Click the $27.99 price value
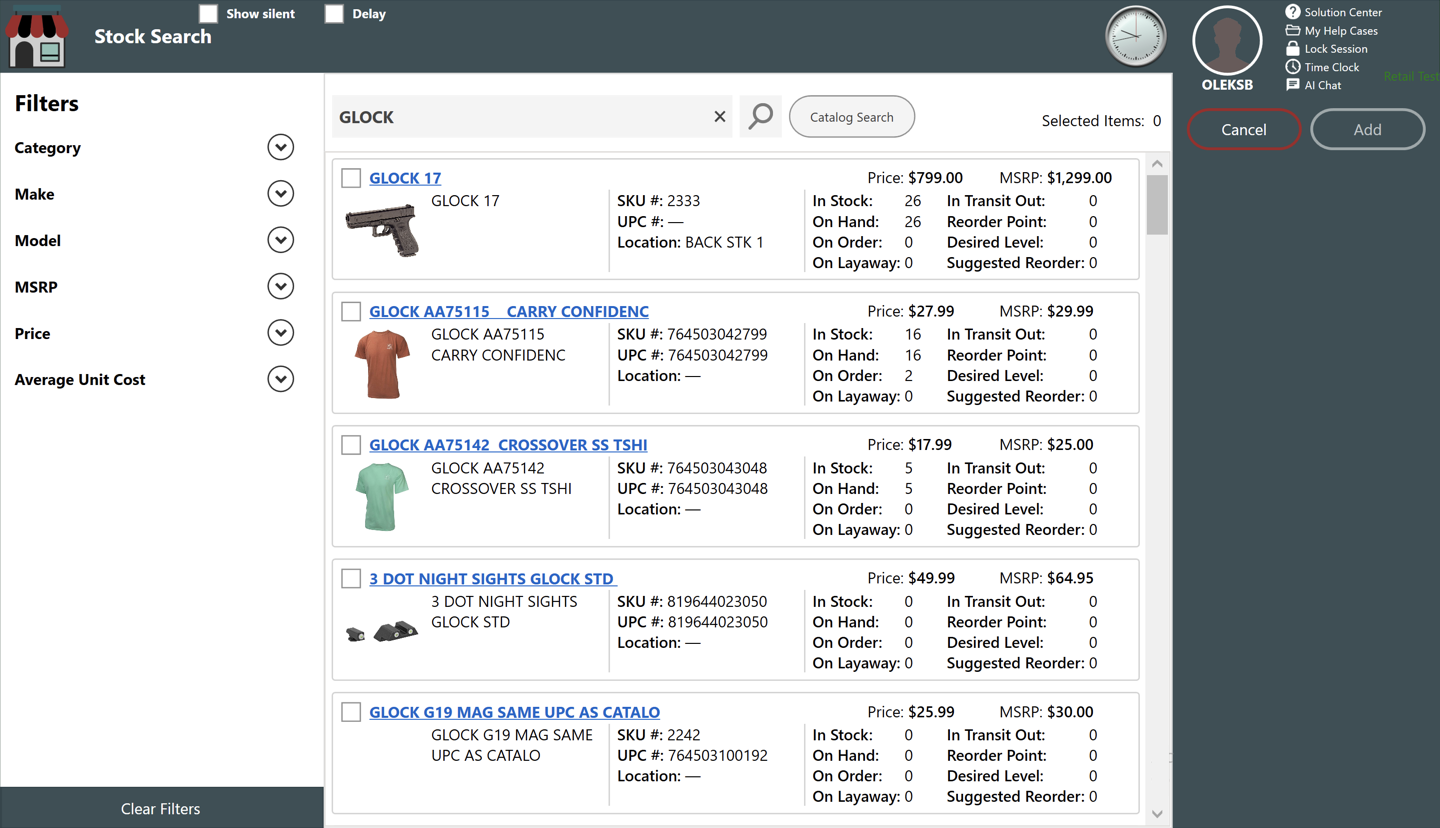Viewport: 1440px width, 828px height. coord(931,311)
